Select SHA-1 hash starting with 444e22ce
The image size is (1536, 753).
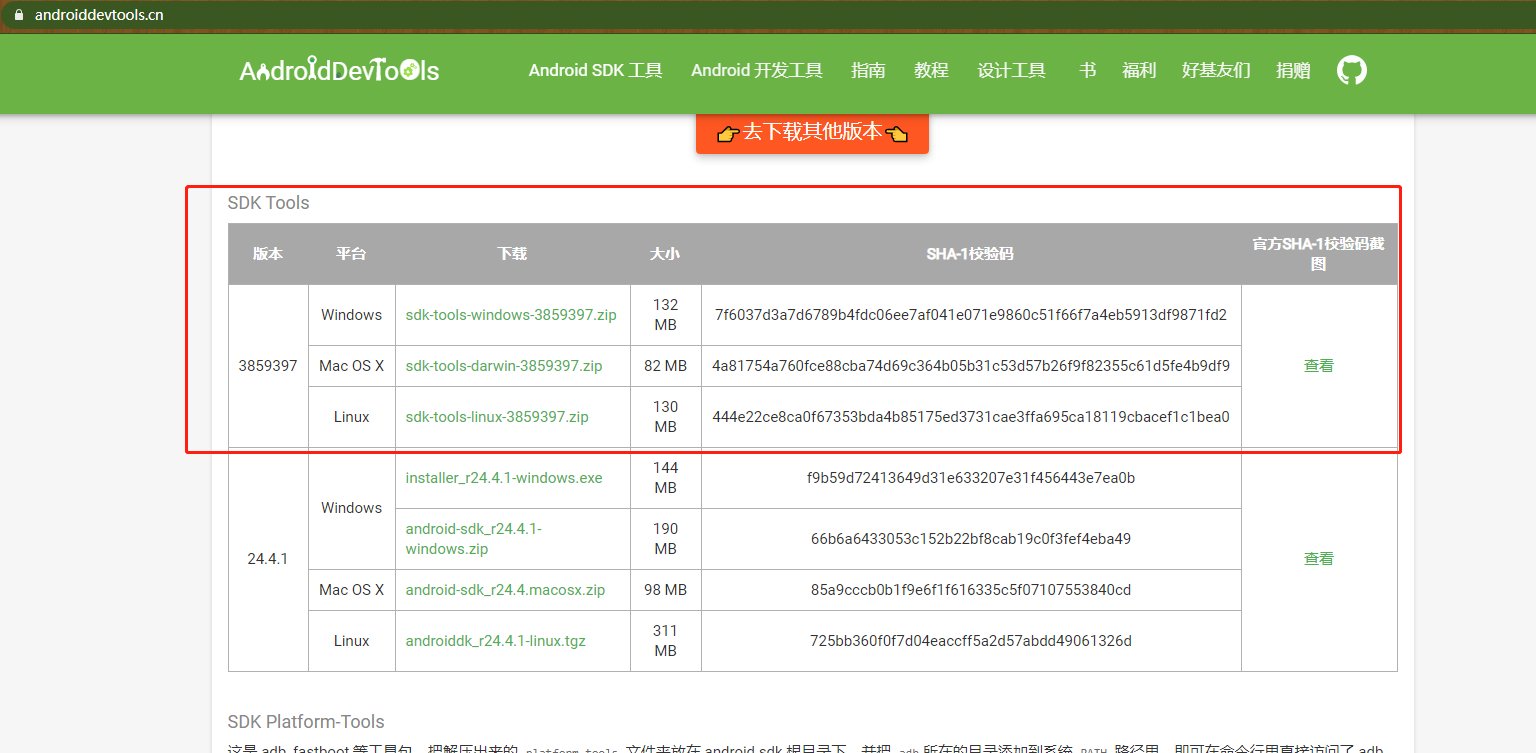pyautogui.click(x=971, y=417)
